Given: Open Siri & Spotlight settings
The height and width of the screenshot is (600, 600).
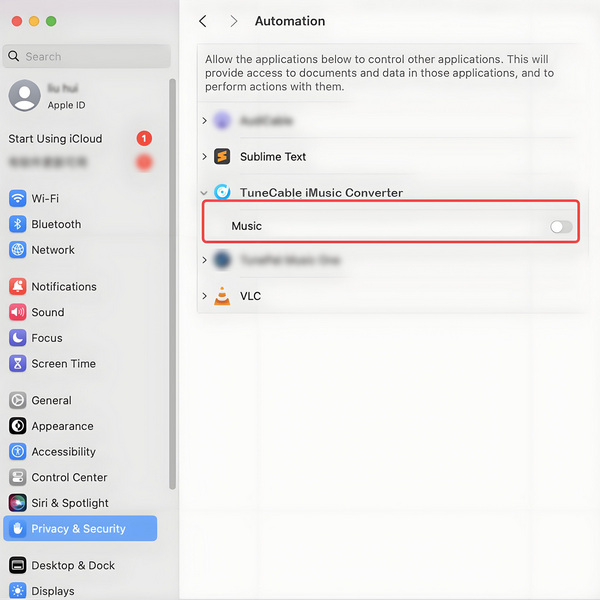Looking at the screenshot, I should [x=80, y=503].
